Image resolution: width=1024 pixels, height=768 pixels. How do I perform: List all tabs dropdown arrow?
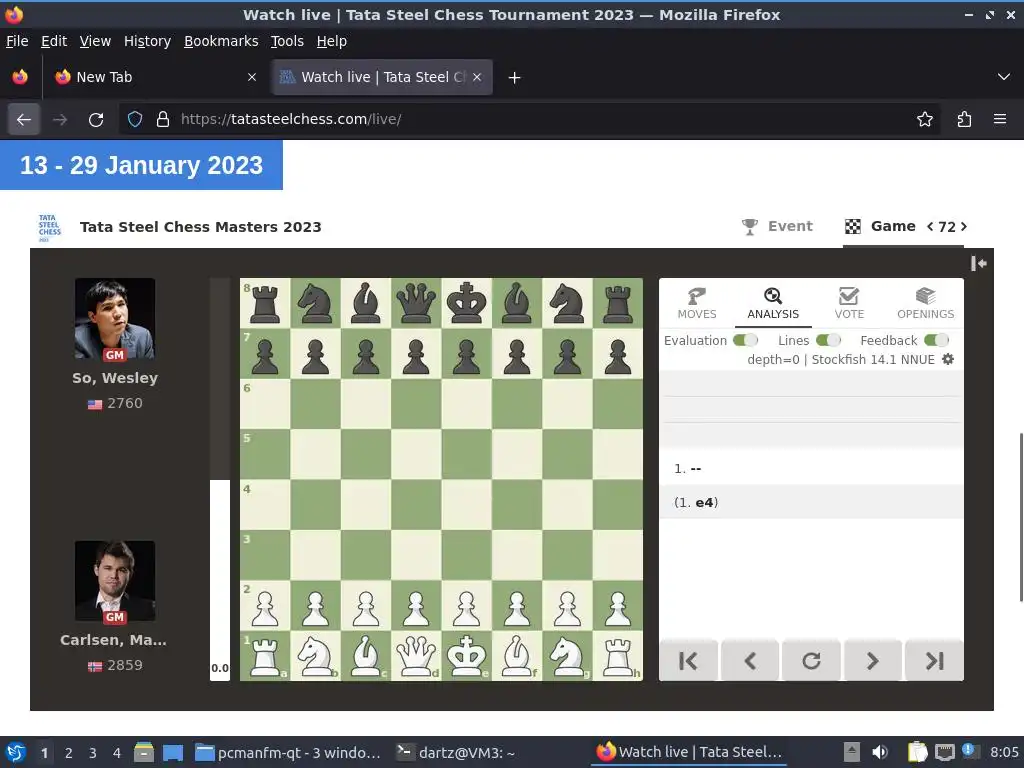[x=1004, y=77]
